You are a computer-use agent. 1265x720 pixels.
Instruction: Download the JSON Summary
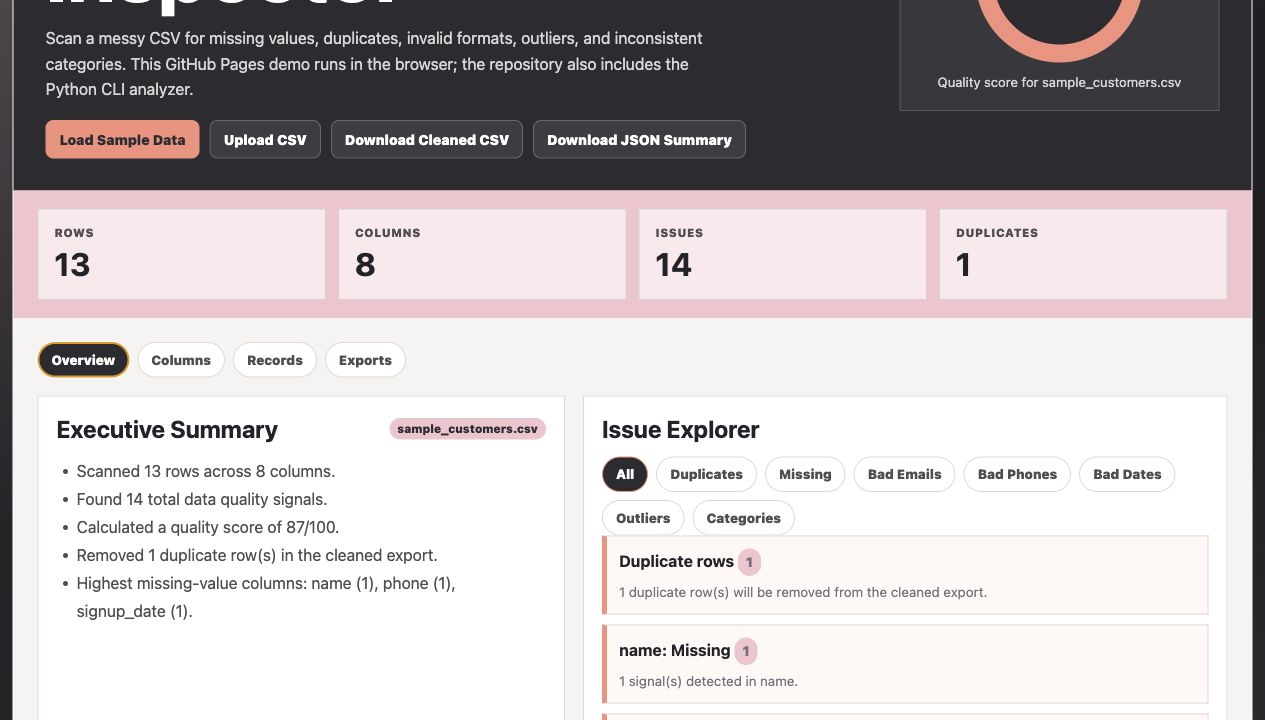639,140
